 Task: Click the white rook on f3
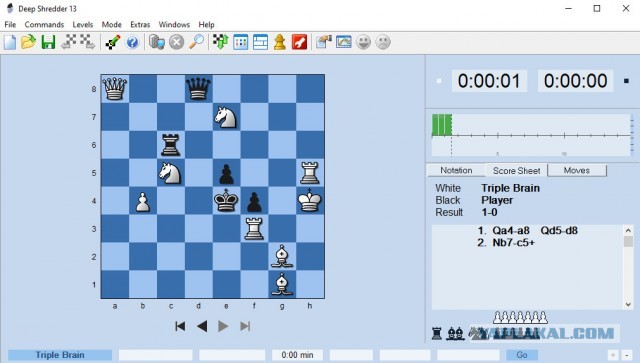tap(254, 229)
